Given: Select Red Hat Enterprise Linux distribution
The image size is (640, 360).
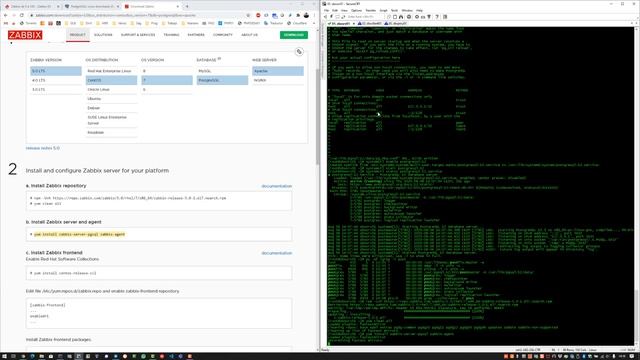Looking at the screenshot, I should pyautogui.click(x=111, y=71).
